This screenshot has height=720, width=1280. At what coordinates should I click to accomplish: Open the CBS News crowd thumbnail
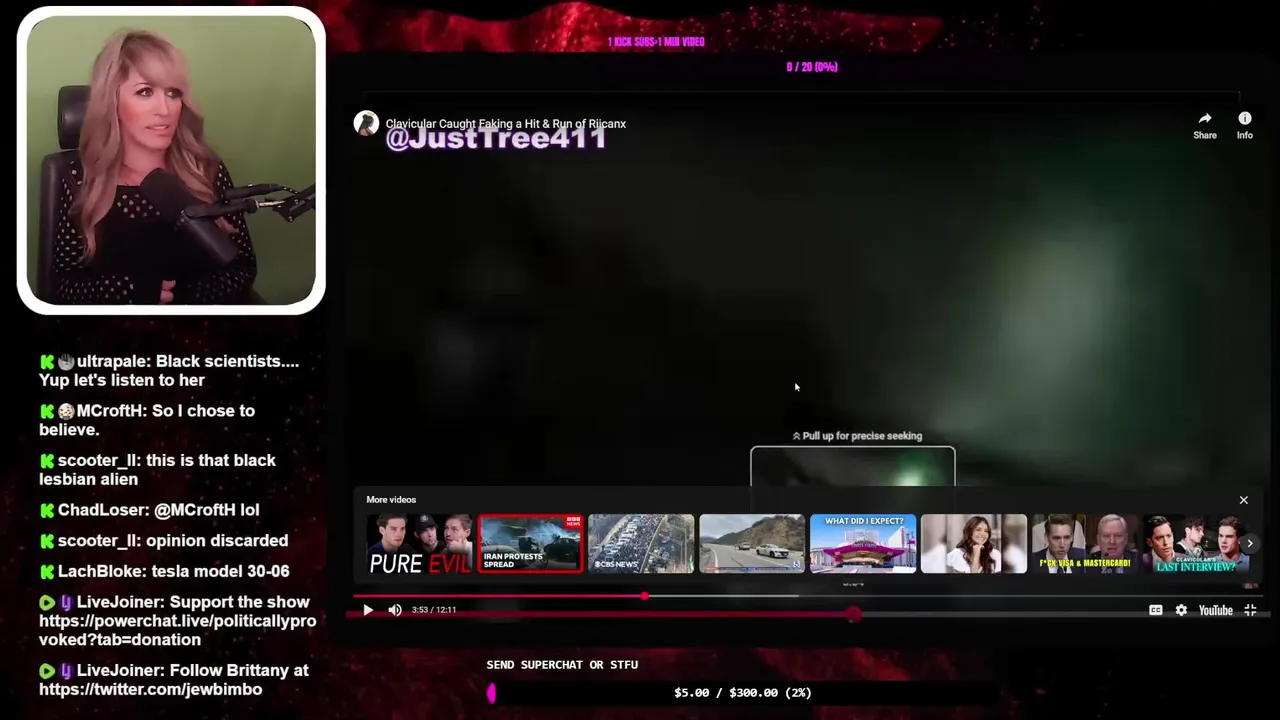(x=641, y=544)
